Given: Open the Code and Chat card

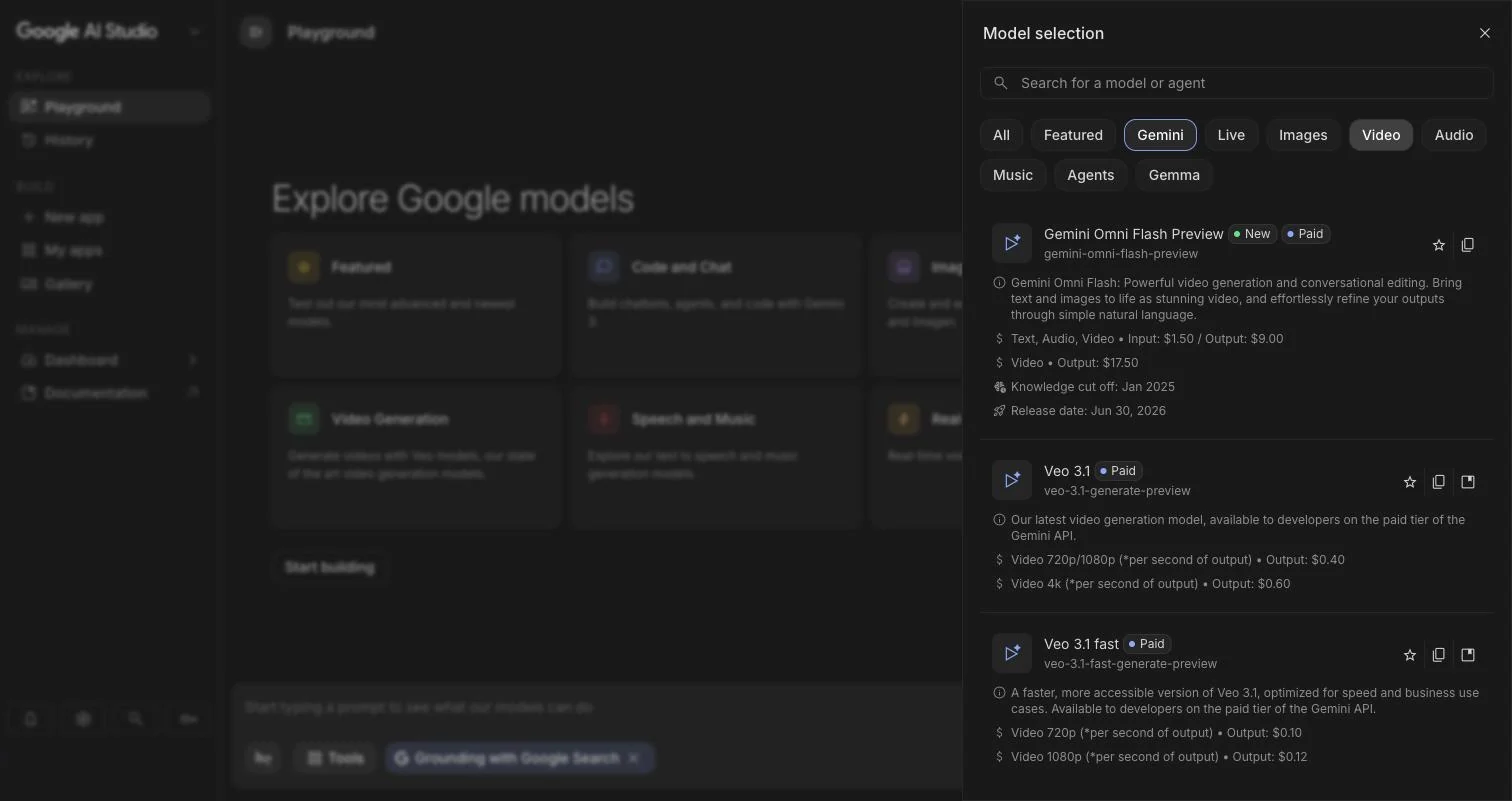Looking at the screenshot, I should pyautogui.click(x=716, y=305).
